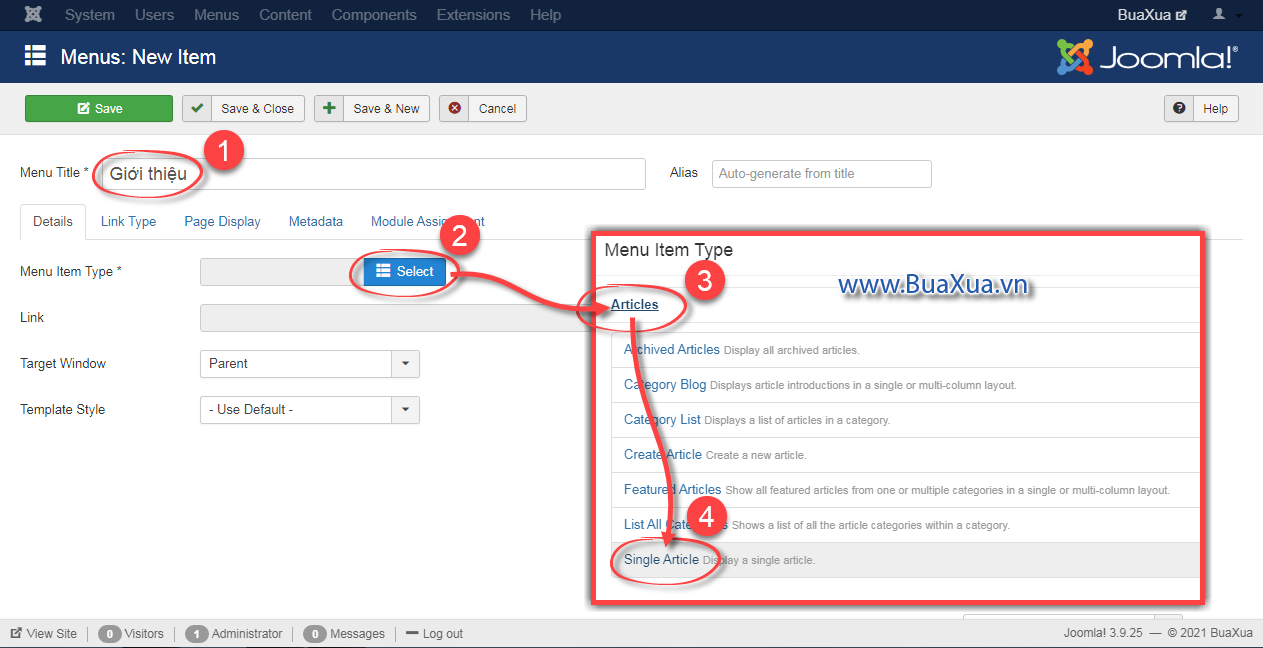1263x648 pixels.
Task: Click the Link field
Action: click(x=395, y=318)
